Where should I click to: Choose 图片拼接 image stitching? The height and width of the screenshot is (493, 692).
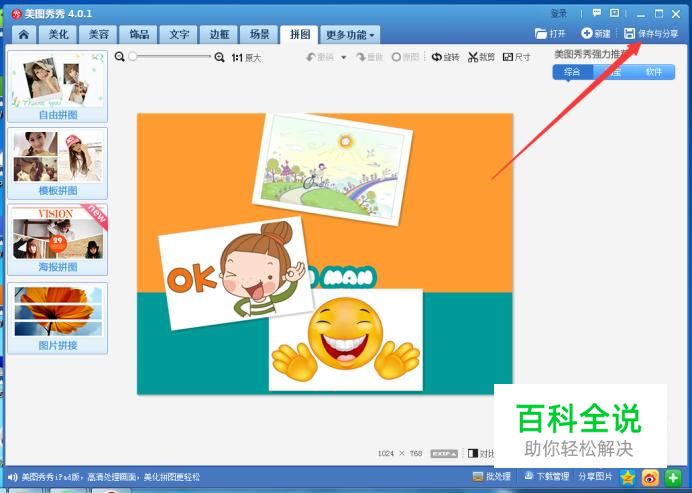(57, 318)
